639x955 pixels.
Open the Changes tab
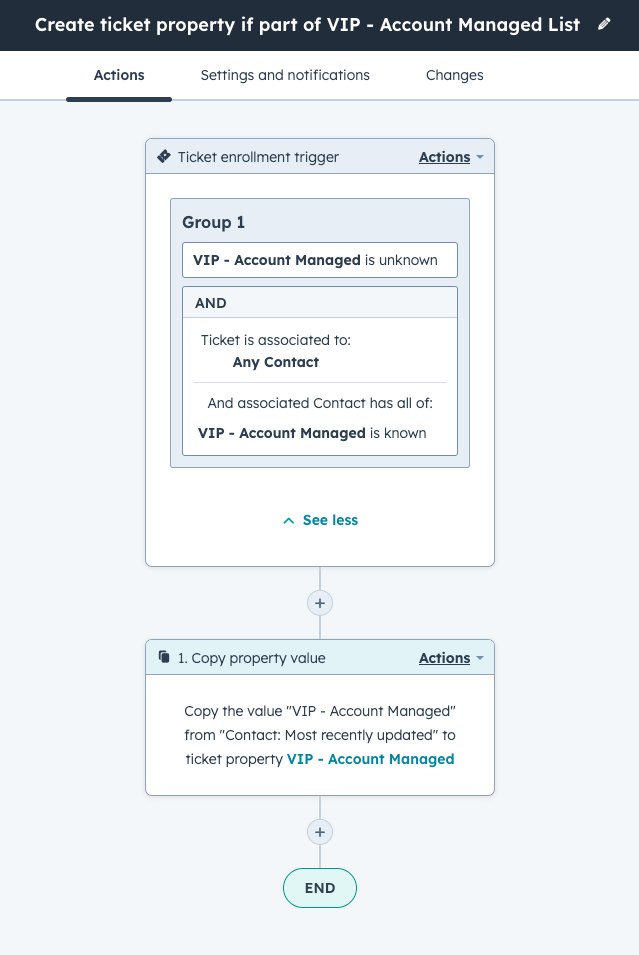(x=455, y=75)
